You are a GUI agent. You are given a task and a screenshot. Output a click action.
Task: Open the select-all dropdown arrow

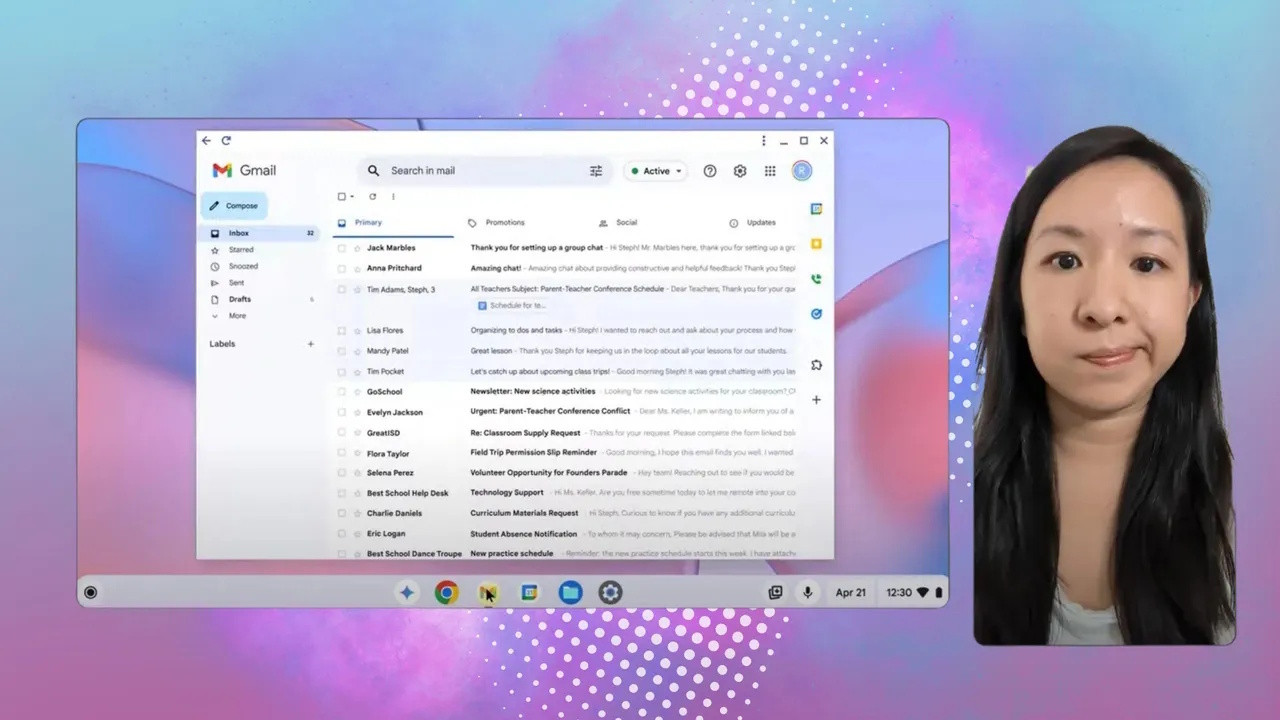[352, 197]
